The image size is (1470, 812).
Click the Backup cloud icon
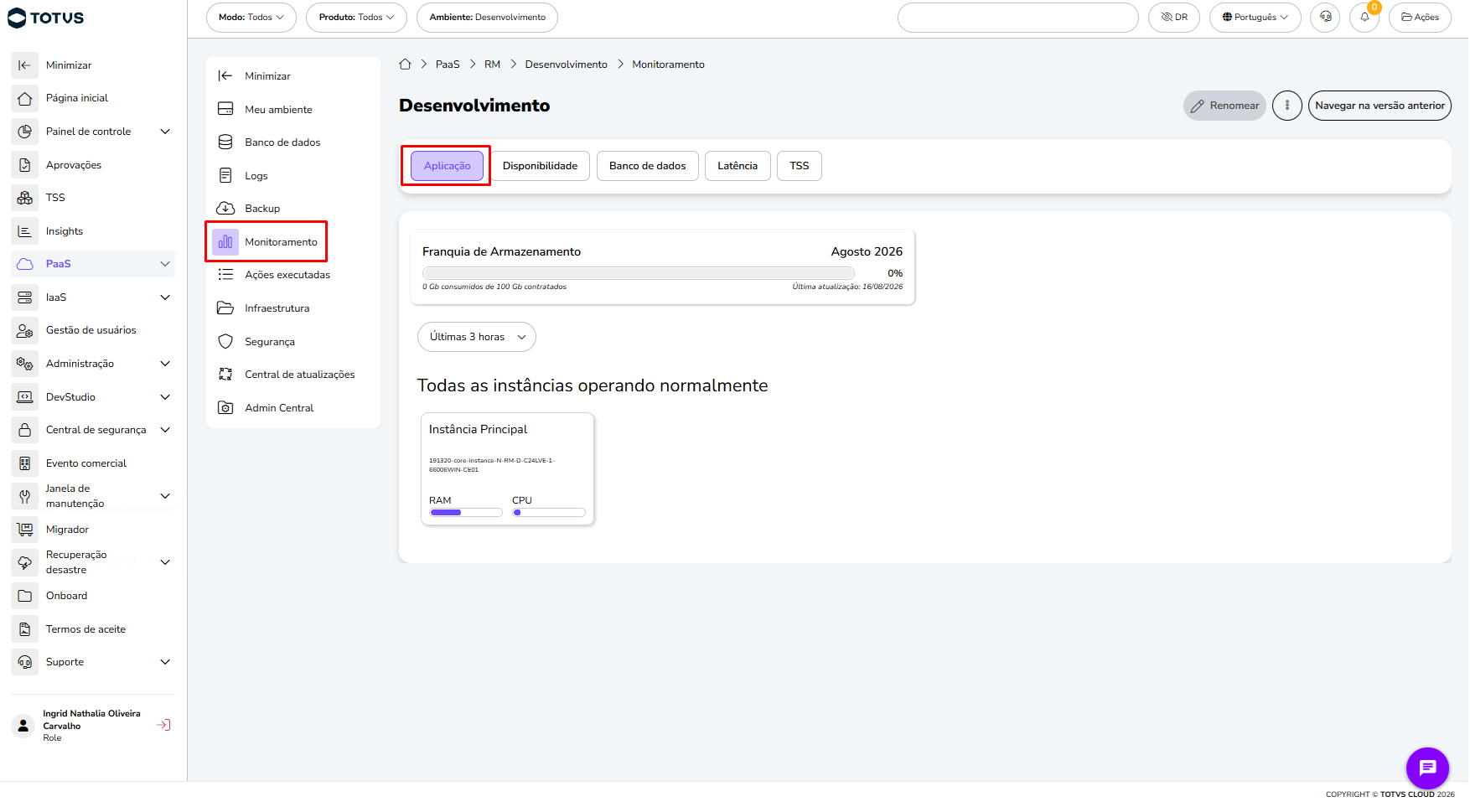[225, 209]
